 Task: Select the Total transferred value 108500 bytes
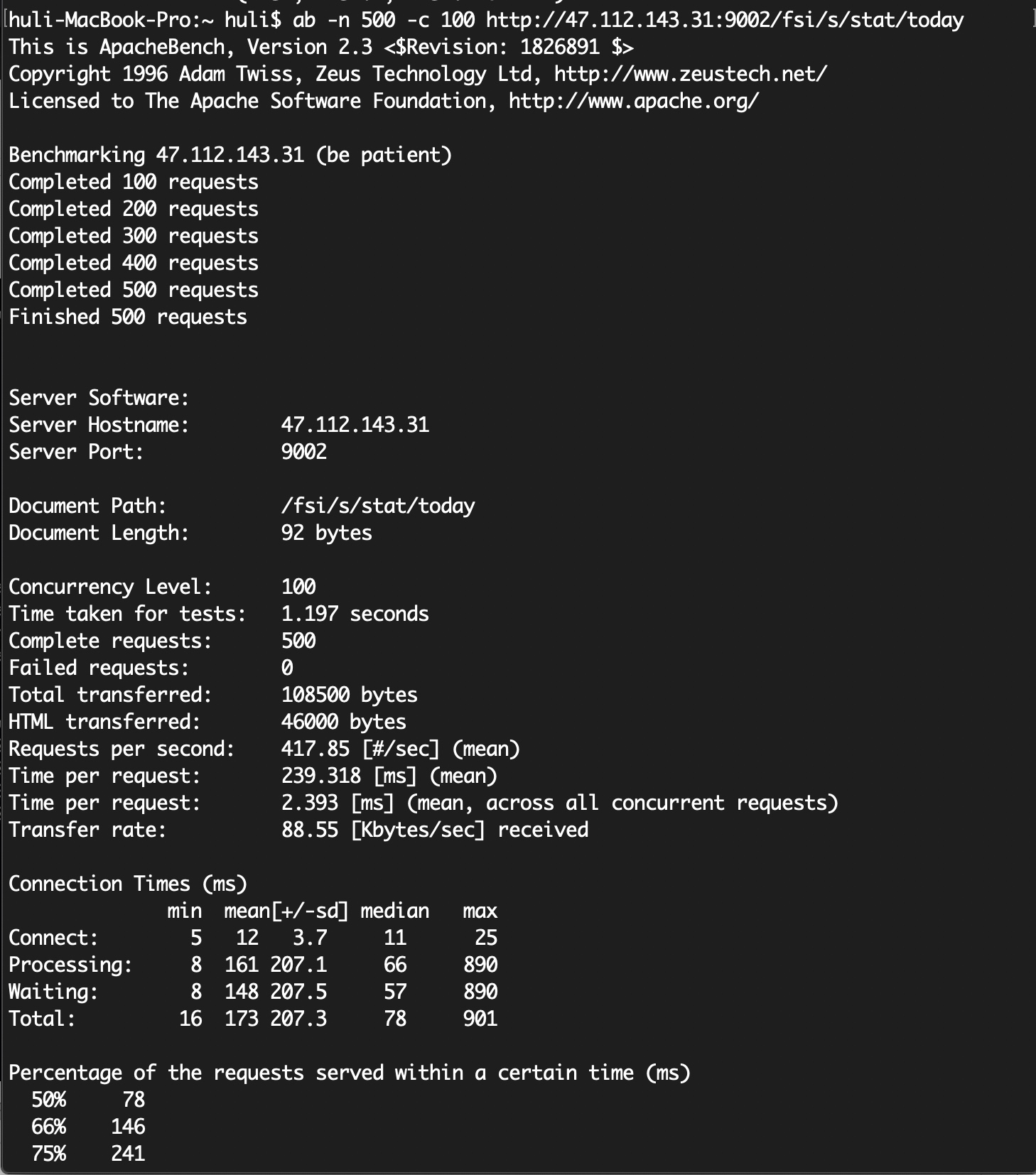click(x=349, y=695)
